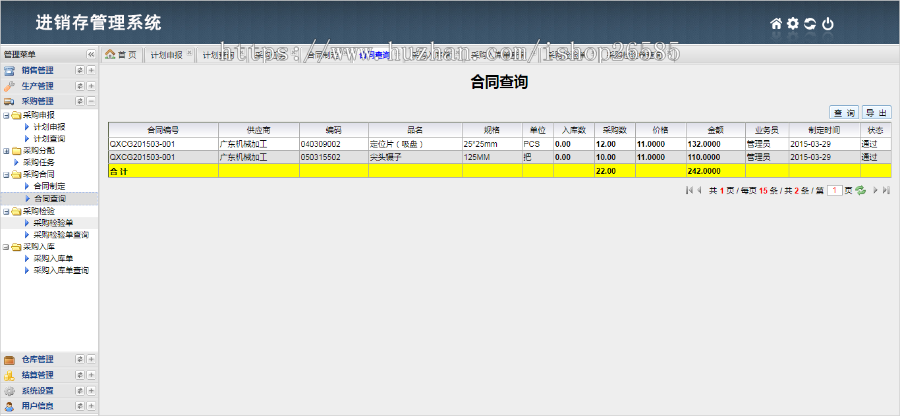
Task: Select the 尖头镊子 product row
Action: [499, 157]
